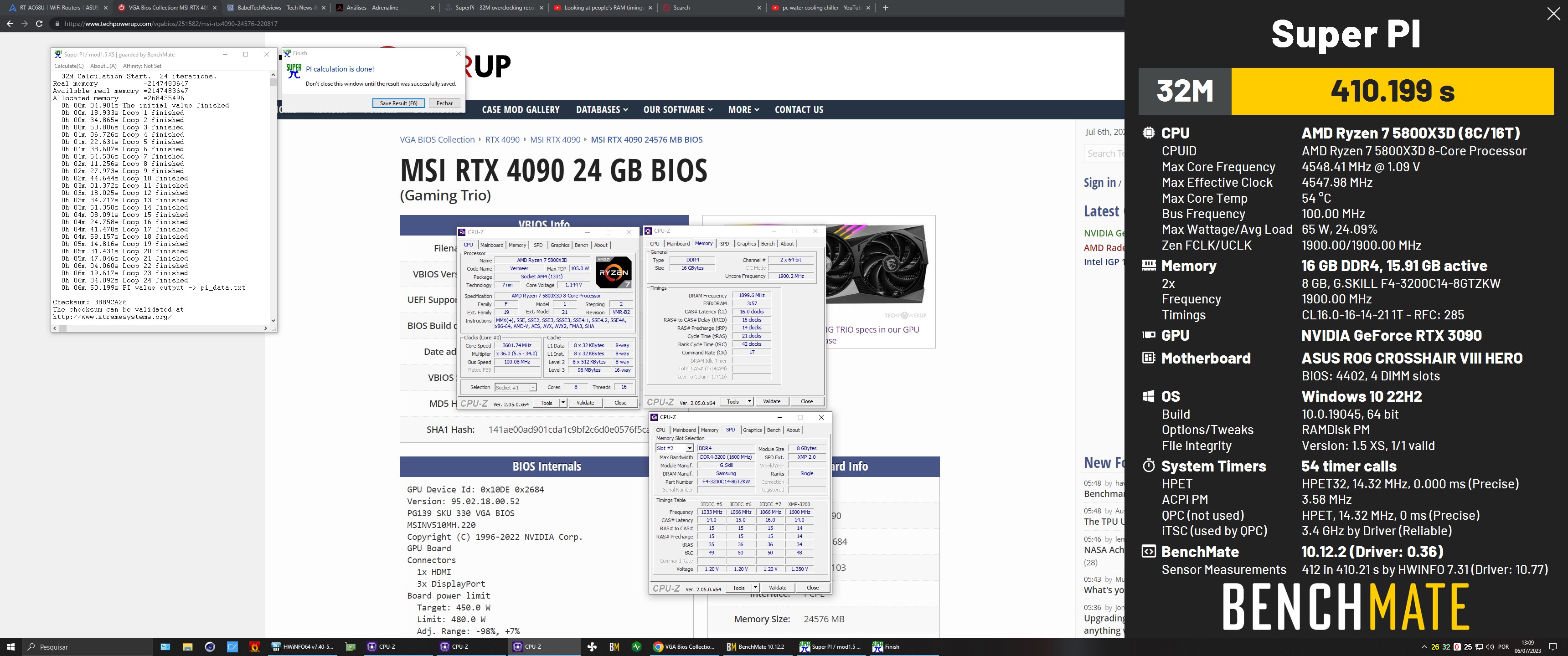Switch to Mainboard tab in CPU-Z CPU window
1568x656 pixels.
491,245
